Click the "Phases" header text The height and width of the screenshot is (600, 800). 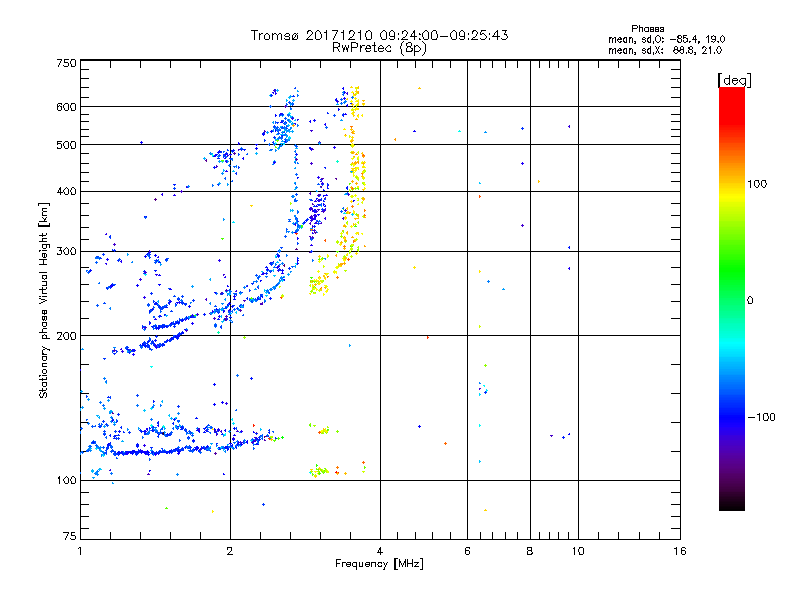[x=647, y=29]
